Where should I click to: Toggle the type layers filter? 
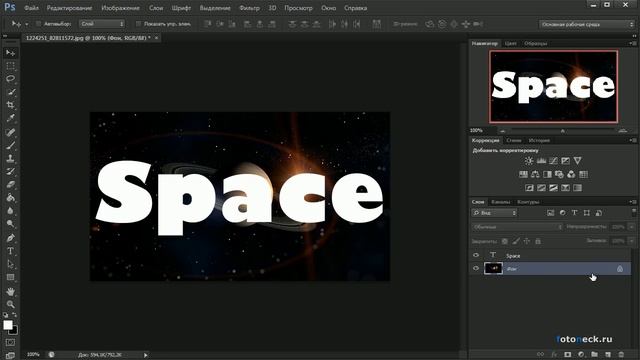574,213
